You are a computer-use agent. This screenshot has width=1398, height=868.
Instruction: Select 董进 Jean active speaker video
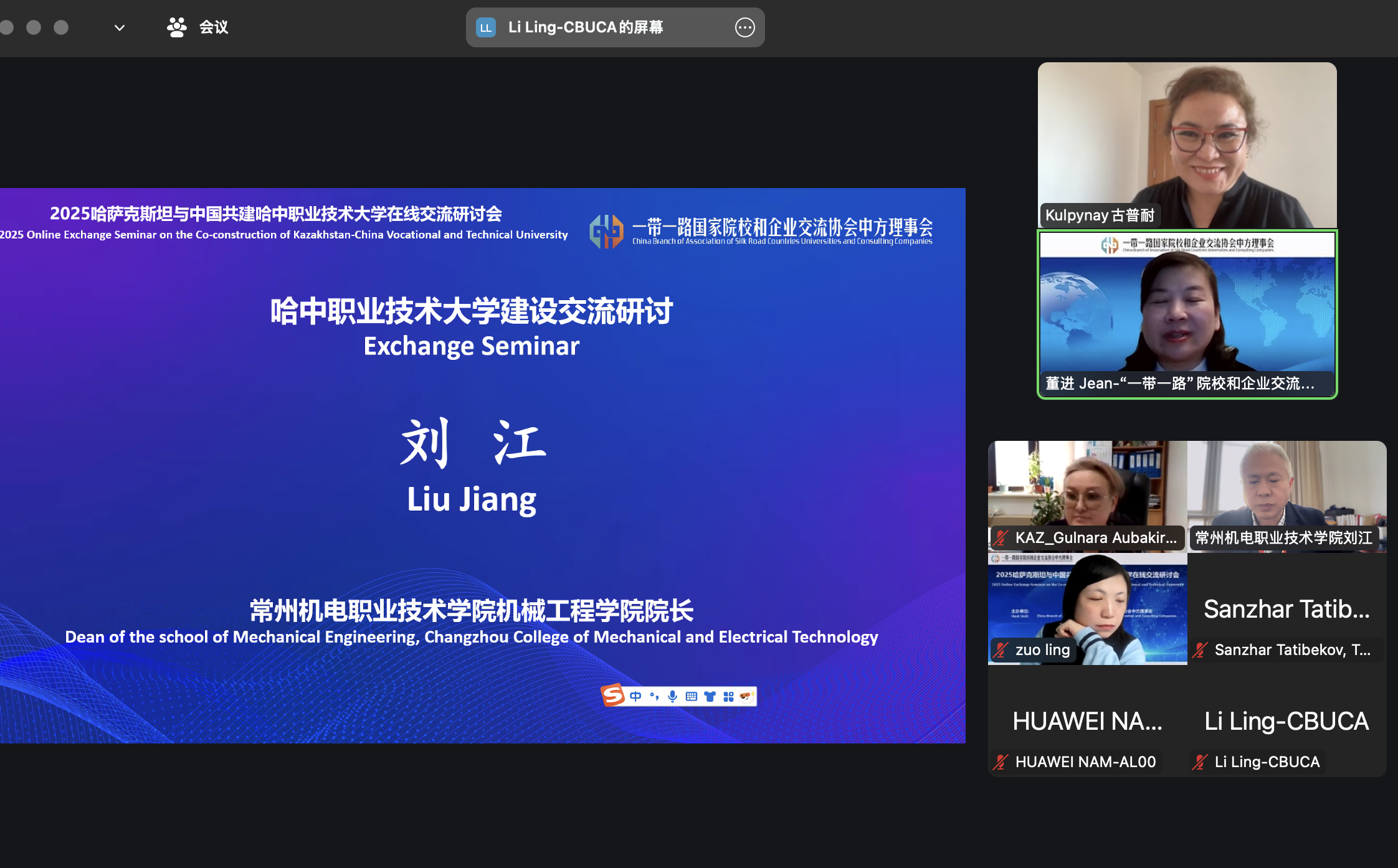(x=1187, y=314)
